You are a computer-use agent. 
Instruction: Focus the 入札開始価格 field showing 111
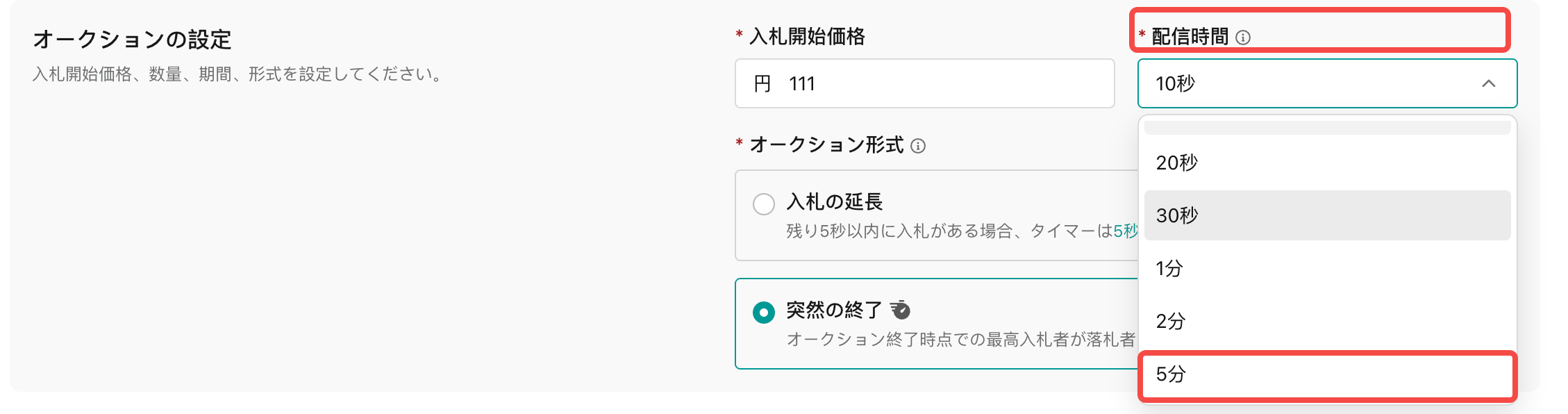925,83
